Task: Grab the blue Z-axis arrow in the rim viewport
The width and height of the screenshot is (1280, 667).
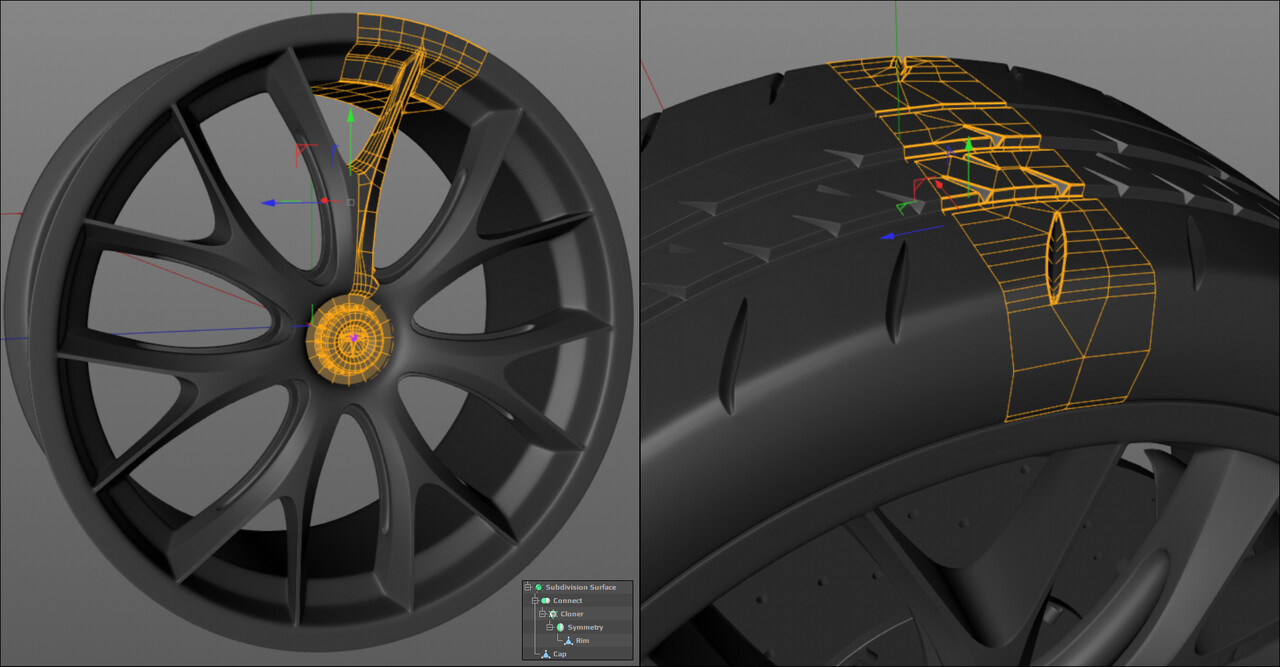Action: point(268,202)
